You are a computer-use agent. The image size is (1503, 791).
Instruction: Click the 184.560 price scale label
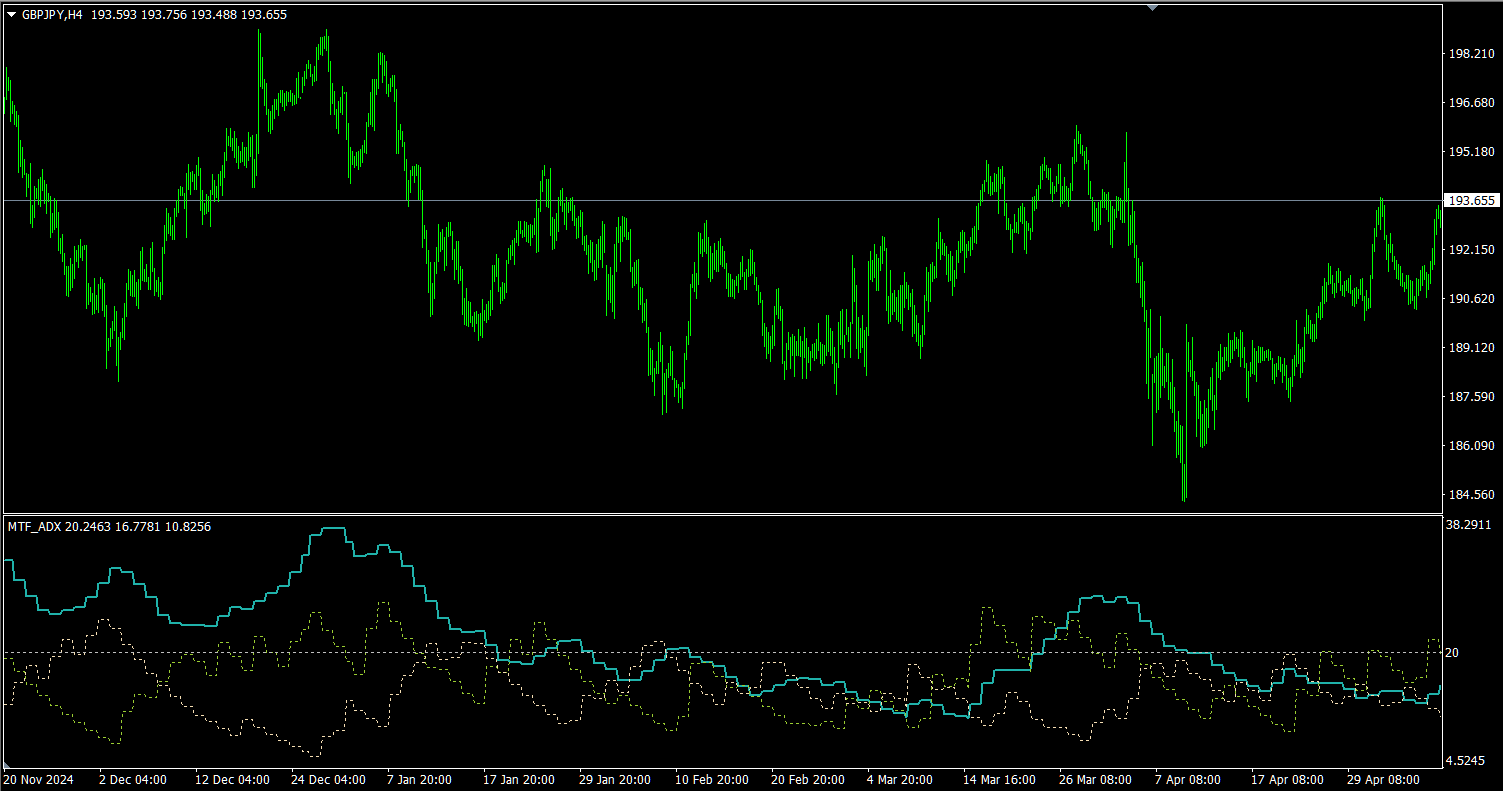[x=1471, y=495]
